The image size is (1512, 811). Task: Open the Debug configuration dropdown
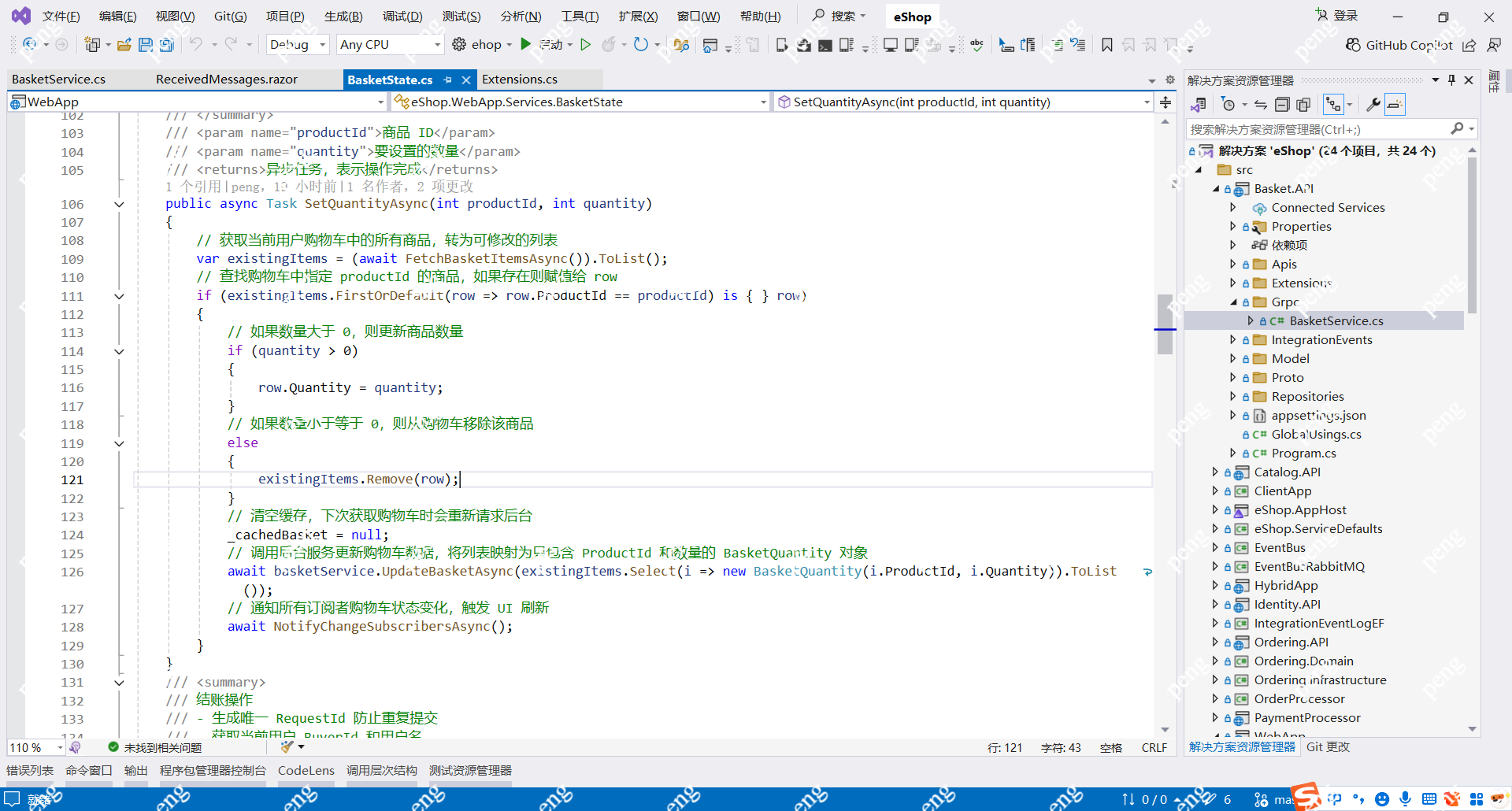coord(297,44)
